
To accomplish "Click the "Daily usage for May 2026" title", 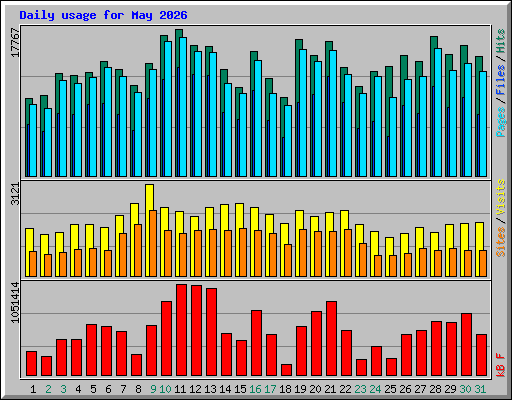I will (103, 15).
